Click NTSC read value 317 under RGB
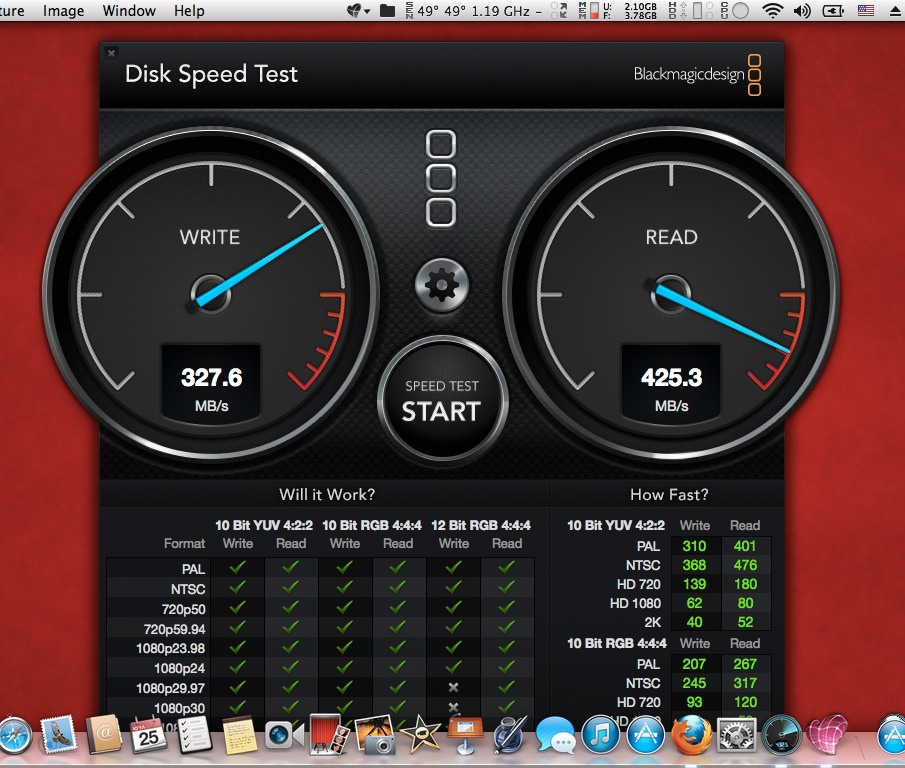The image size is (905, 768). [x=745, y=683]
